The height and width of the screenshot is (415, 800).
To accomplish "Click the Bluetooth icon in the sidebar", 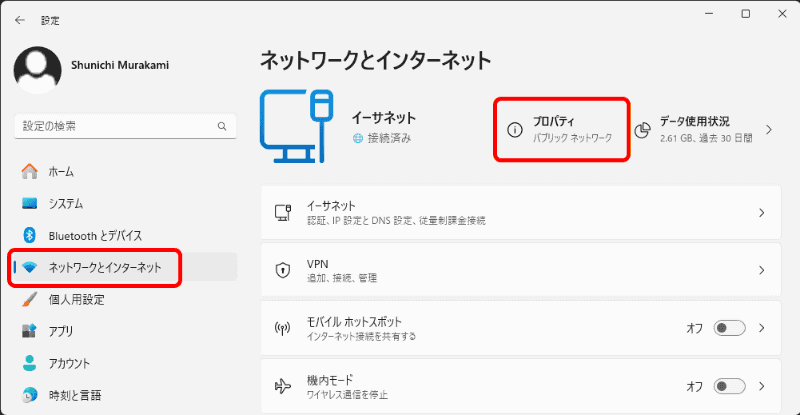I will [x=30, y=235].
